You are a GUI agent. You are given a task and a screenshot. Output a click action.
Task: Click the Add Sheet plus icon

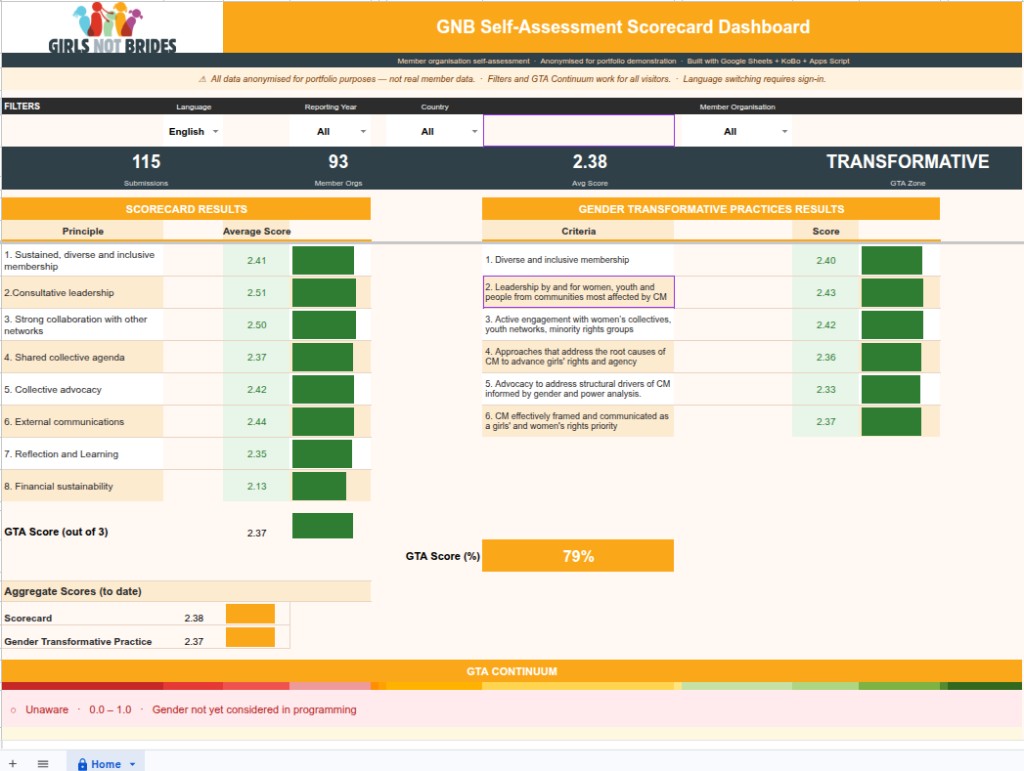tap(12, 762)
